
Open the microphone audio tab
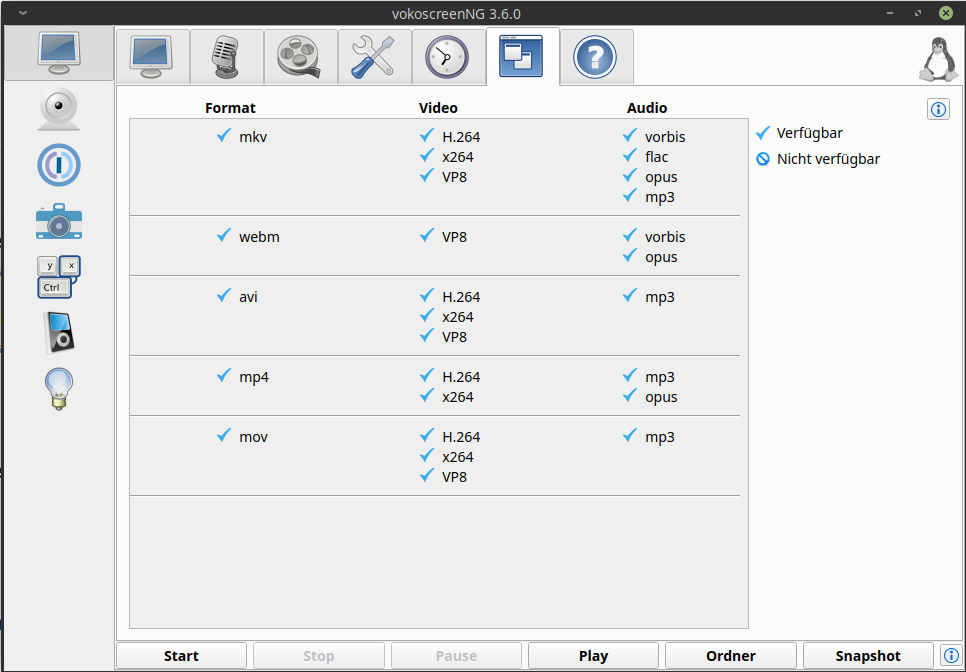[227, 57]
